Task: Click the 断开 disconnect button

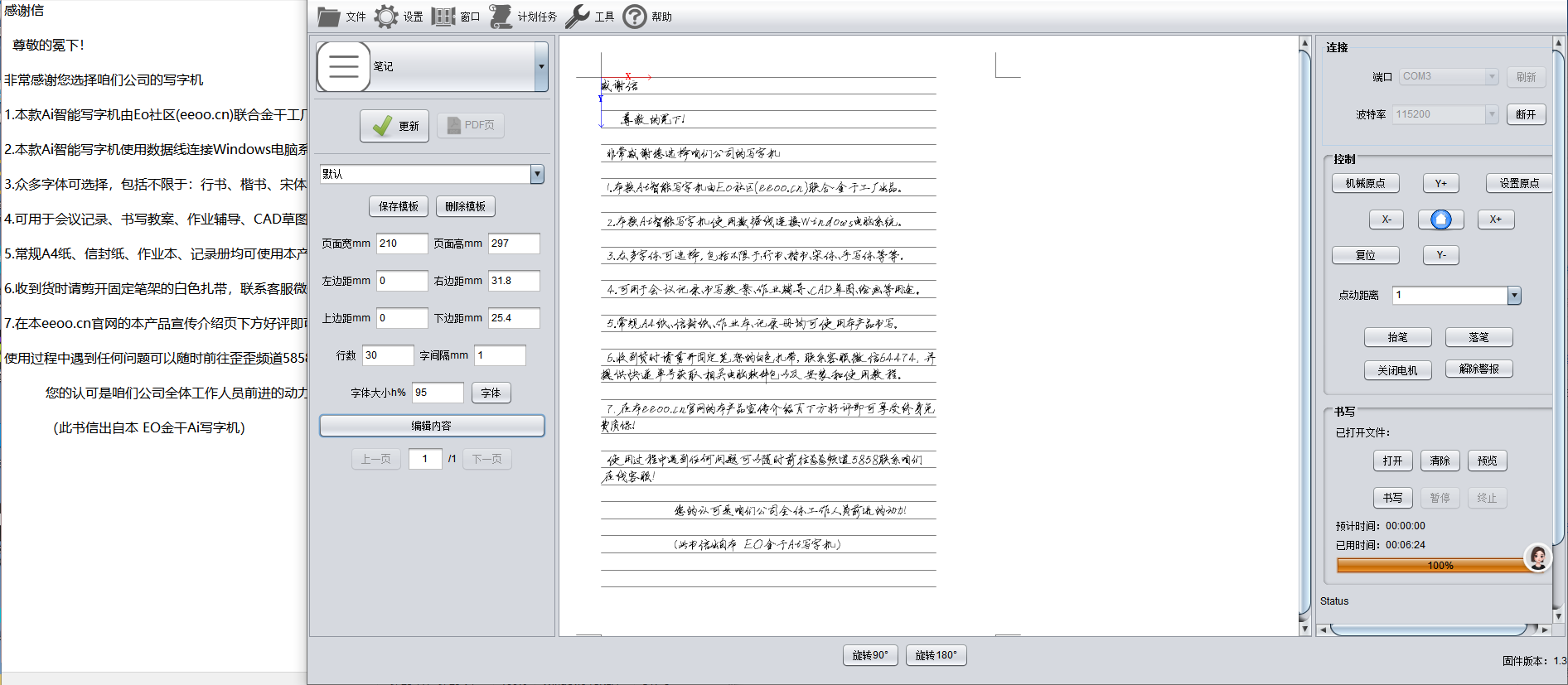Action: [x=1525, y=114]
